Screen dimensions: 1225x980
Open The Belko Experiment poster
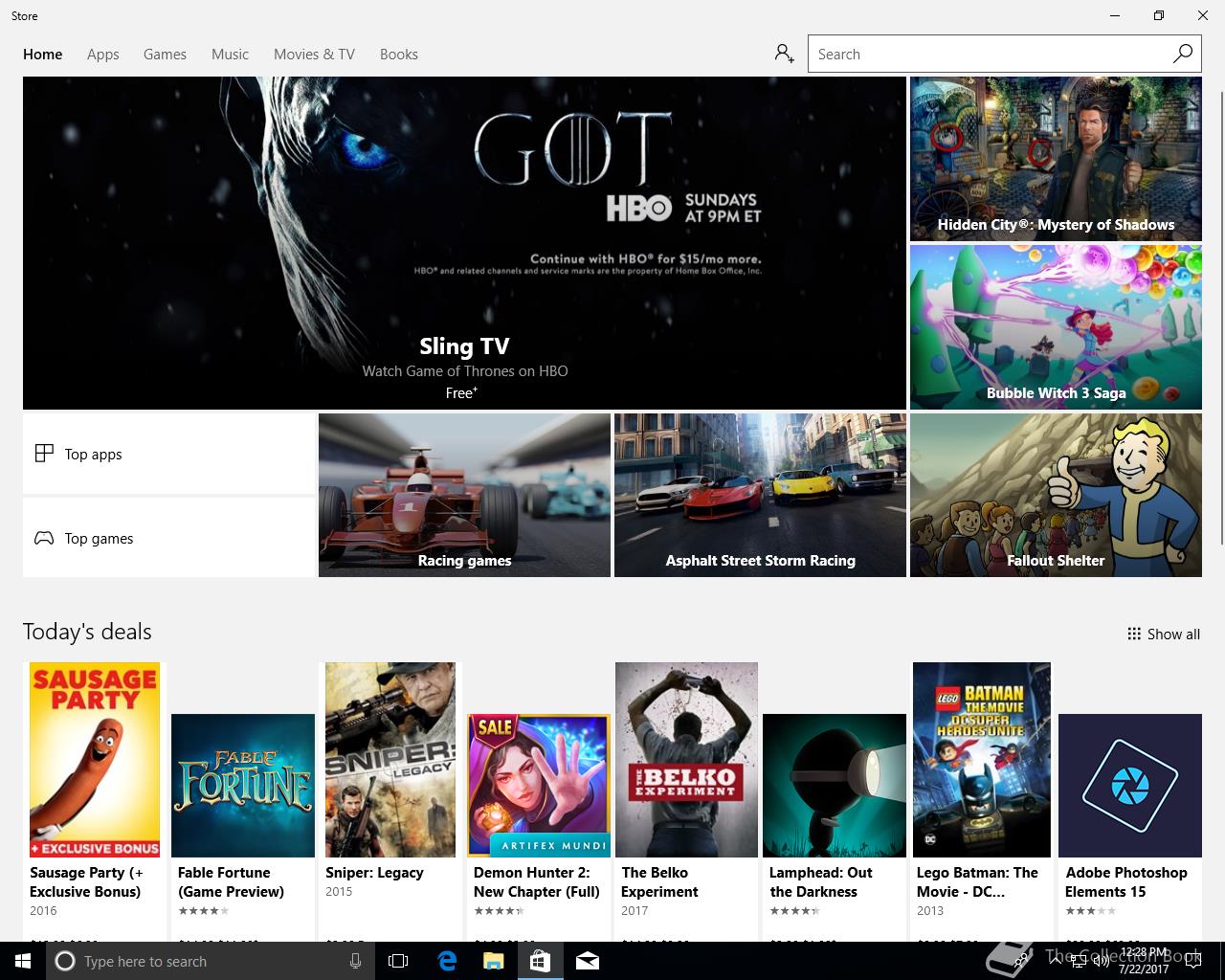686,760
